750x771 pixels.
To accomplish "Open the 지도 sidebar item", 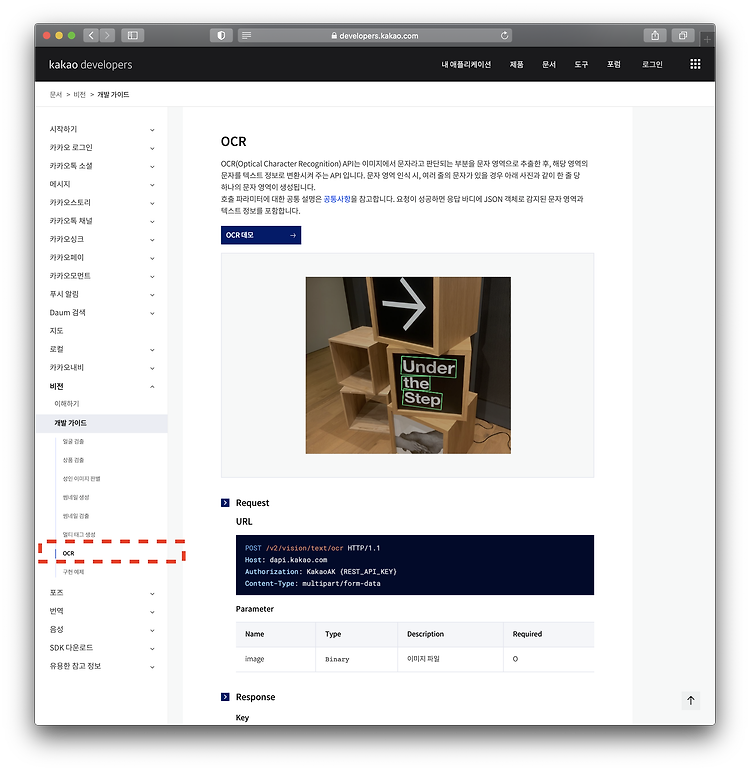I will click(x=57, y=330).
